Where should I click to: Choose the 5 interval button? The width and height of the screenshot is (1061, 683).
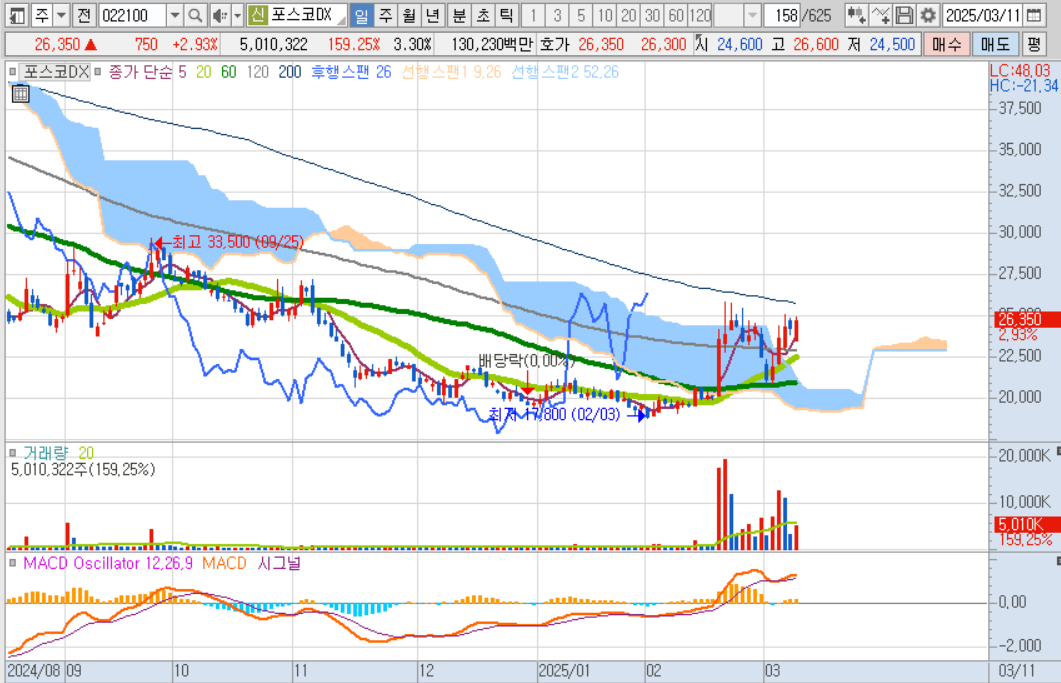[x=581, y=14]
